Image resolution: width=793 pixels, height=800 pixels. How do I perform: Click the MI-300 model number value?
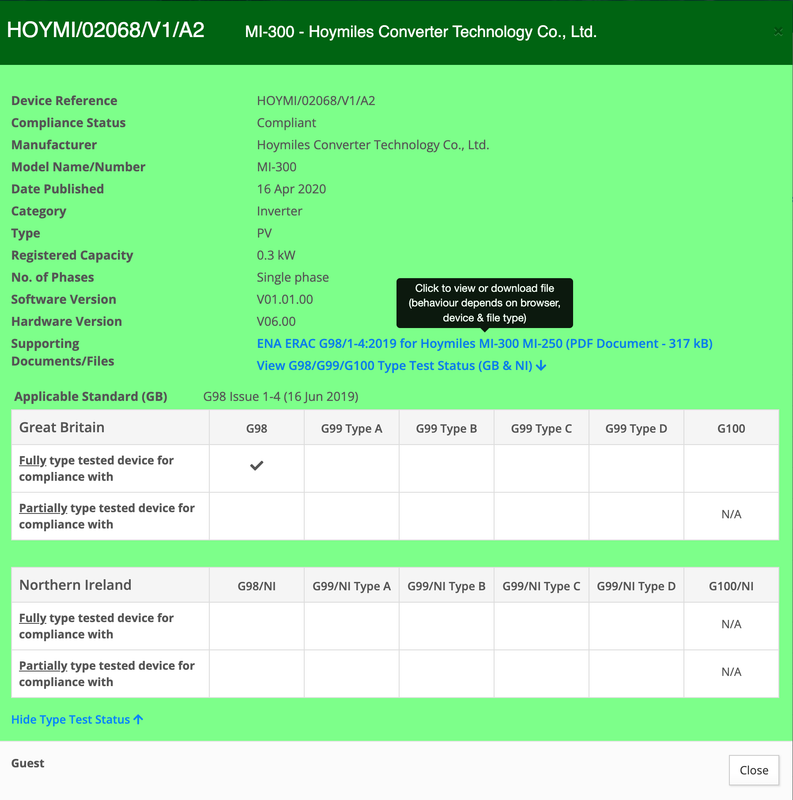coord(277,167)
